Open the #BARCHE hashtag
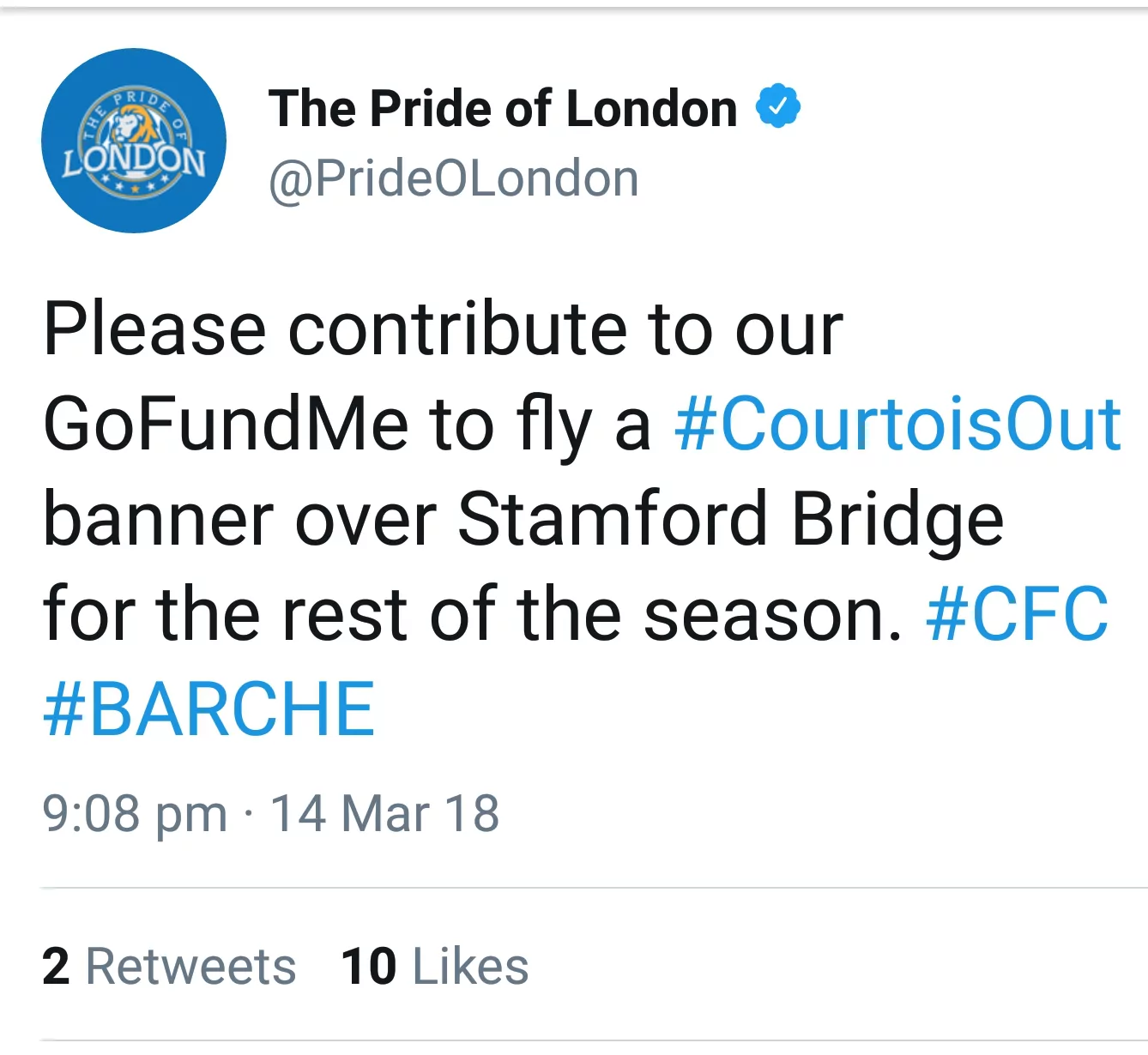The height and width of the screenshot is (1055, 1148). click(208, 706)
